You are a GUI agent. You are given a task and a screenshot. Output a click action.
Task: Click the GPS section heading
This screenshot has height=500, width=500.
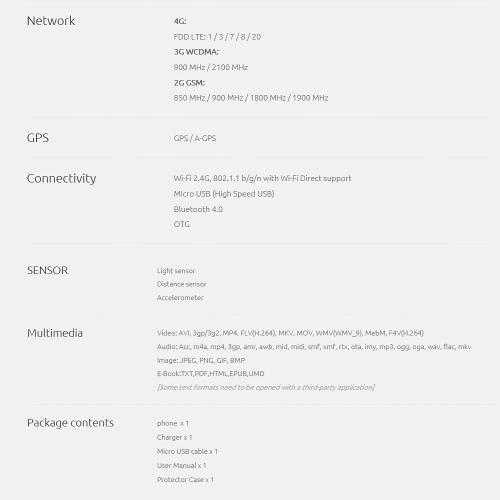38,138
